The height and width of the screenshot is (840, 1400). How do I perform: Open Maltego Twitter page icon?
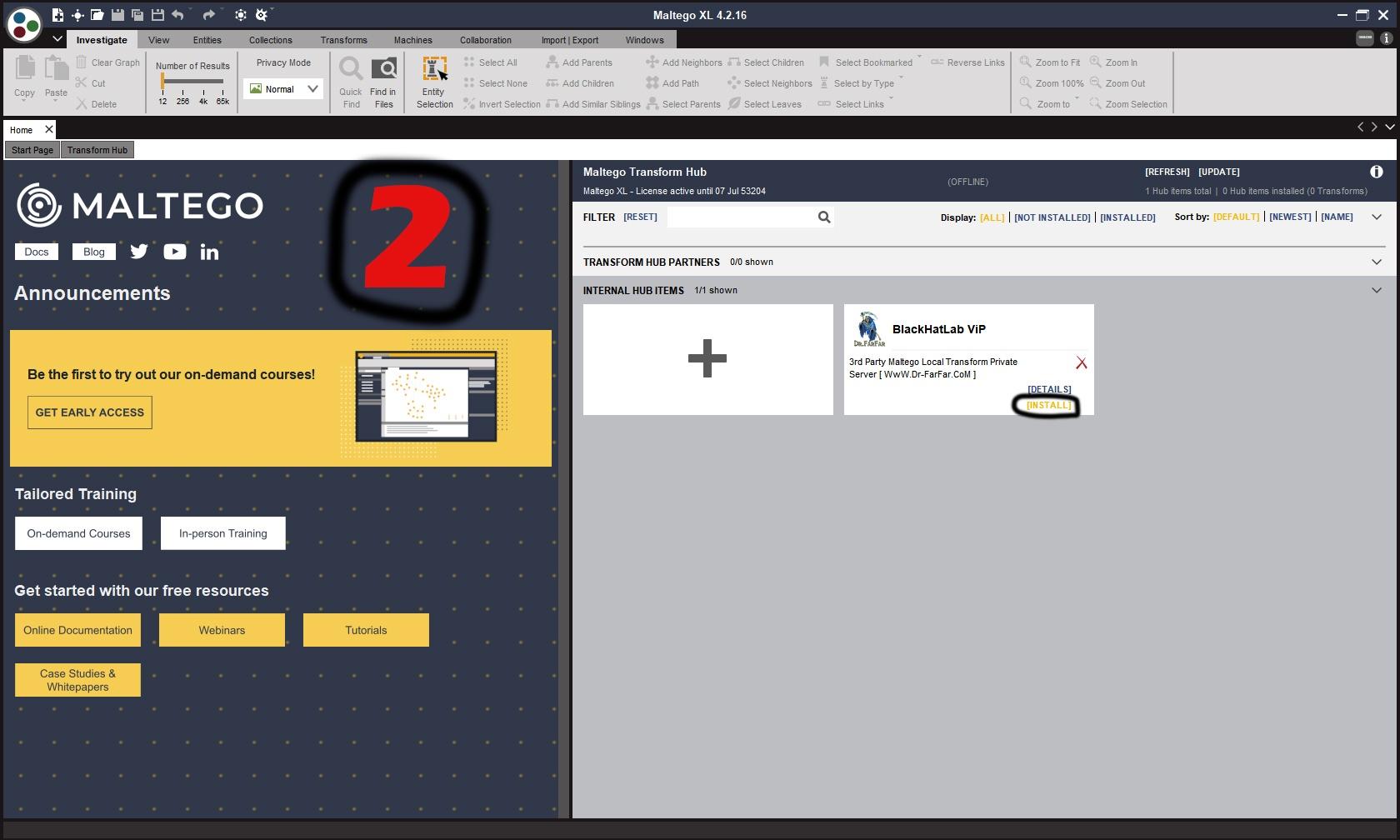pos(139,252)
